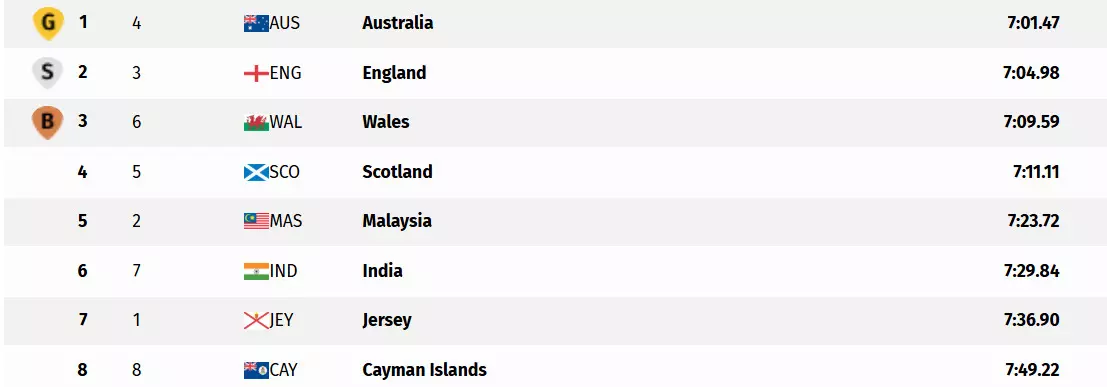Open the England team name link
The height and width of the screenshot is (387, 1107).
[x=394, y=73]
